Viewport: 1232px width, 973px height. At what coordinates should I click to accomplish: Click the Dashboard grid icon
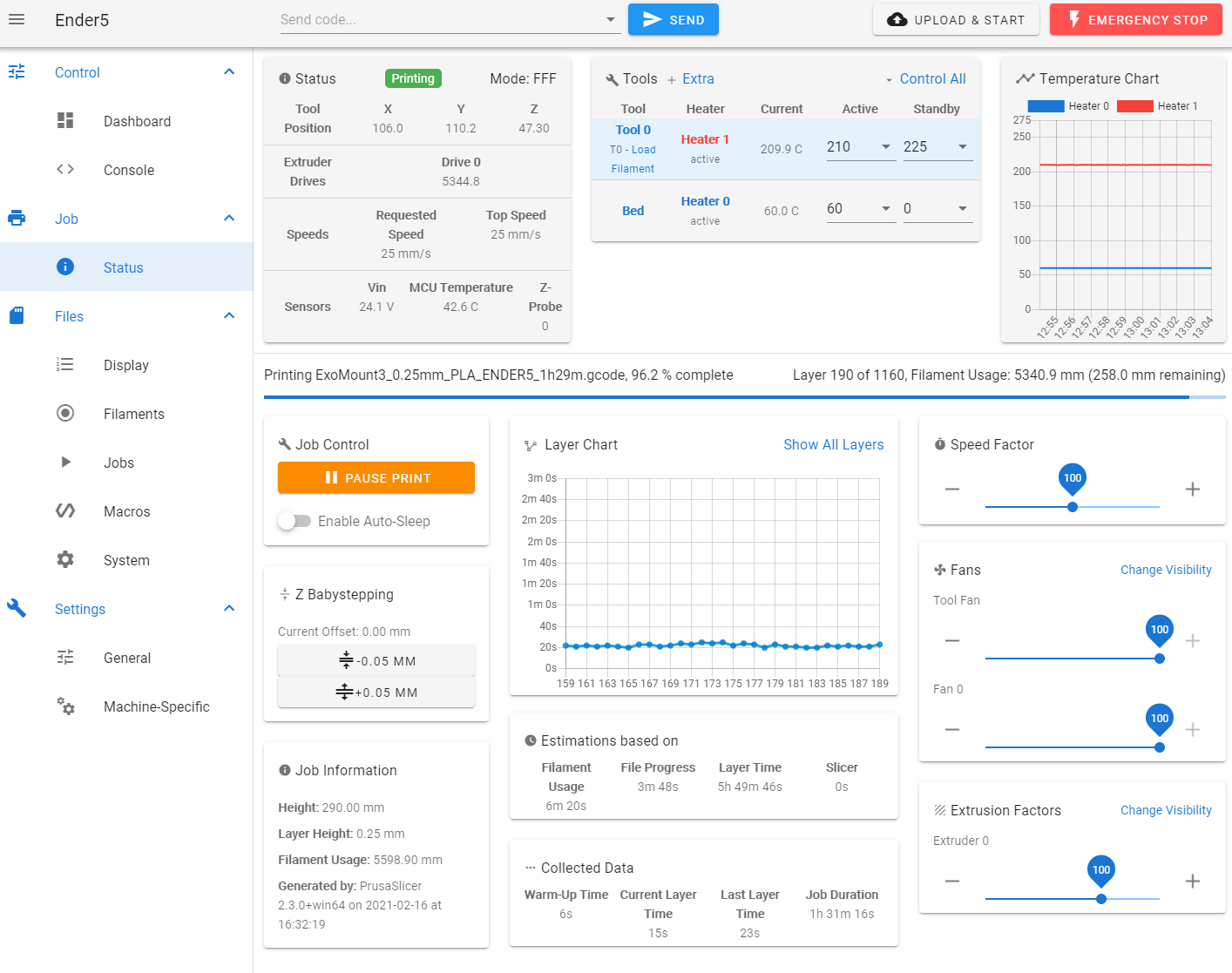(x=65, y=120)
